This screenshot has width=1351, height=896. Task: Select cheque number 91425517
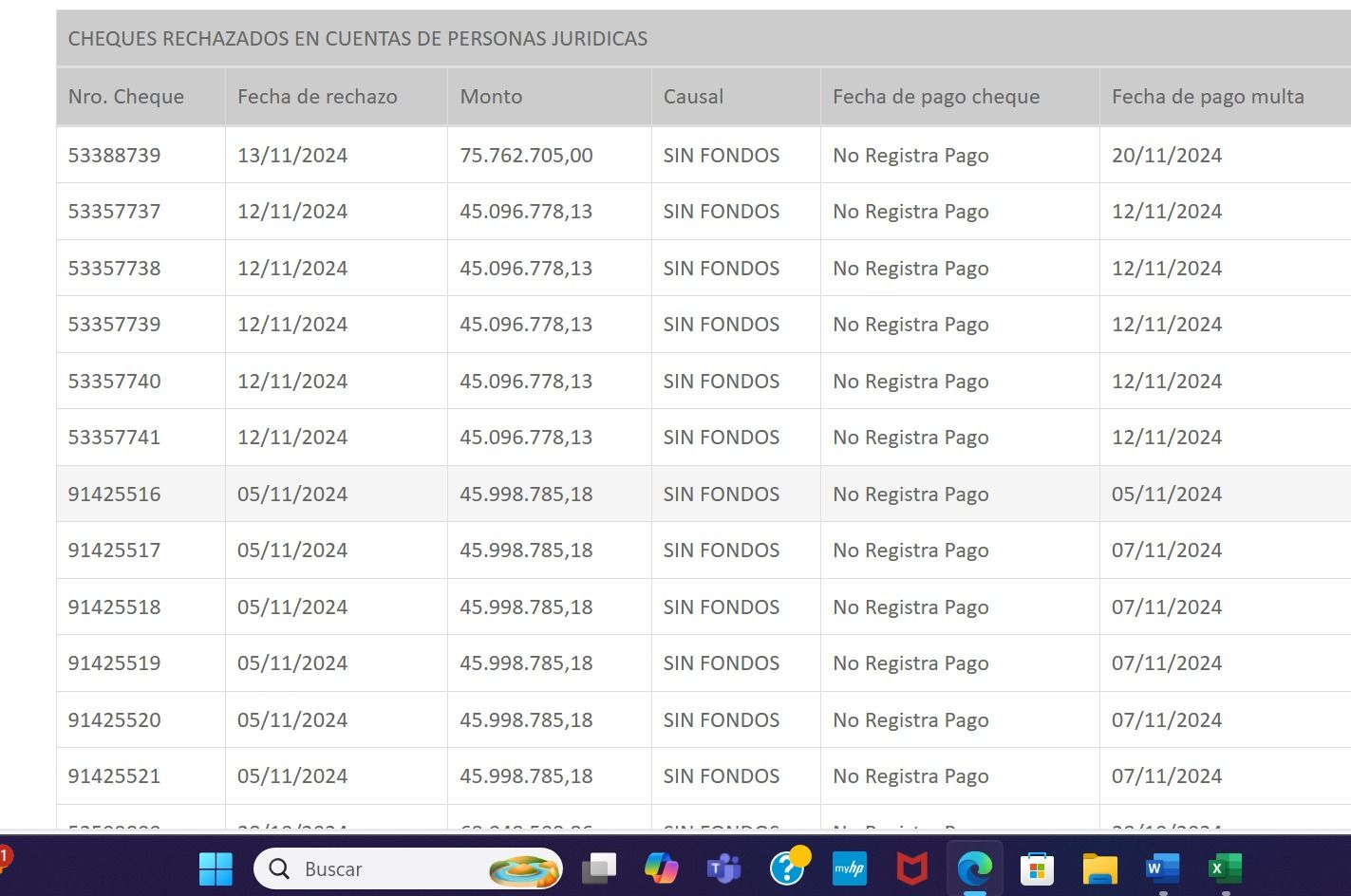point(115,550)
